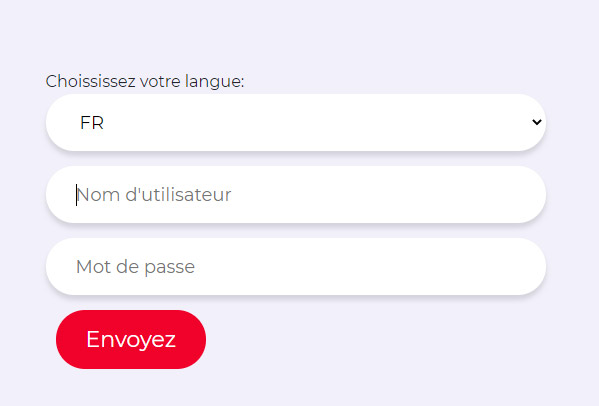Select the FR value text in language selector
Image resolution: width=599 pixels, height=406 pixels.
coord(92,123)
